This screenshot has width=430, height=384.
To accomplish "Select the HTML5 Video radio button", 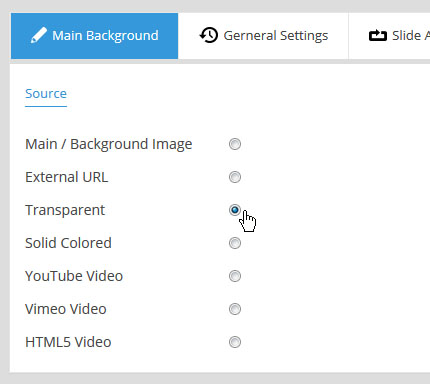I will [235, 342].
